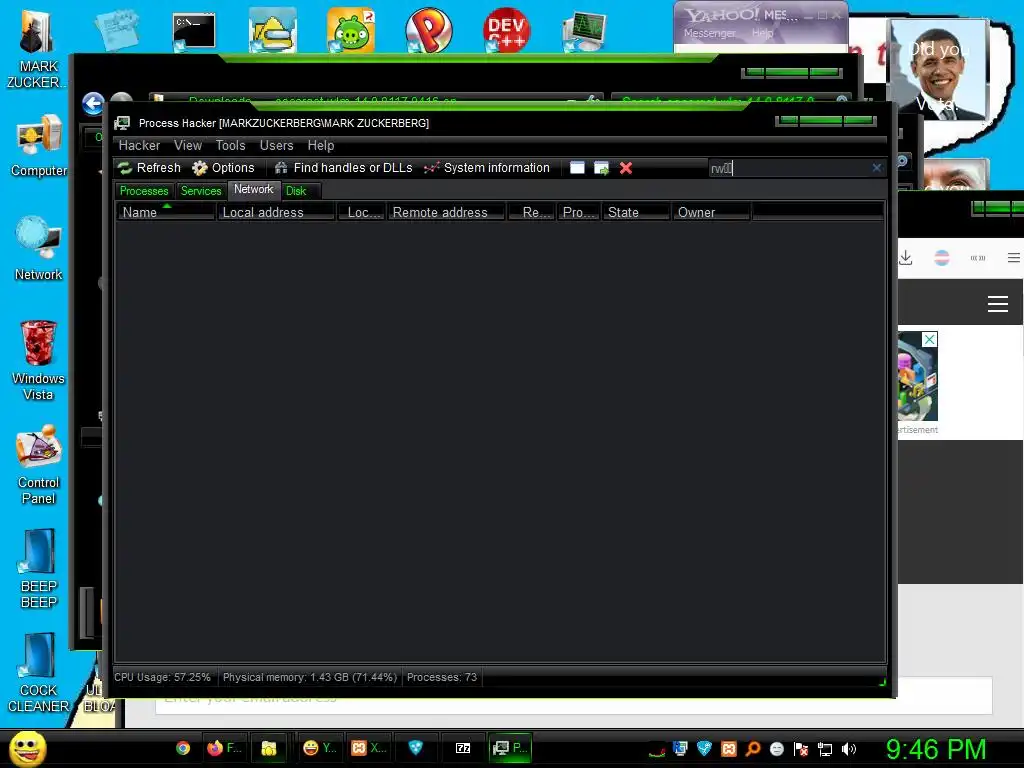Sort by the Owner column header
This screenshot has width=1024, height=768.
pos(711,212)
